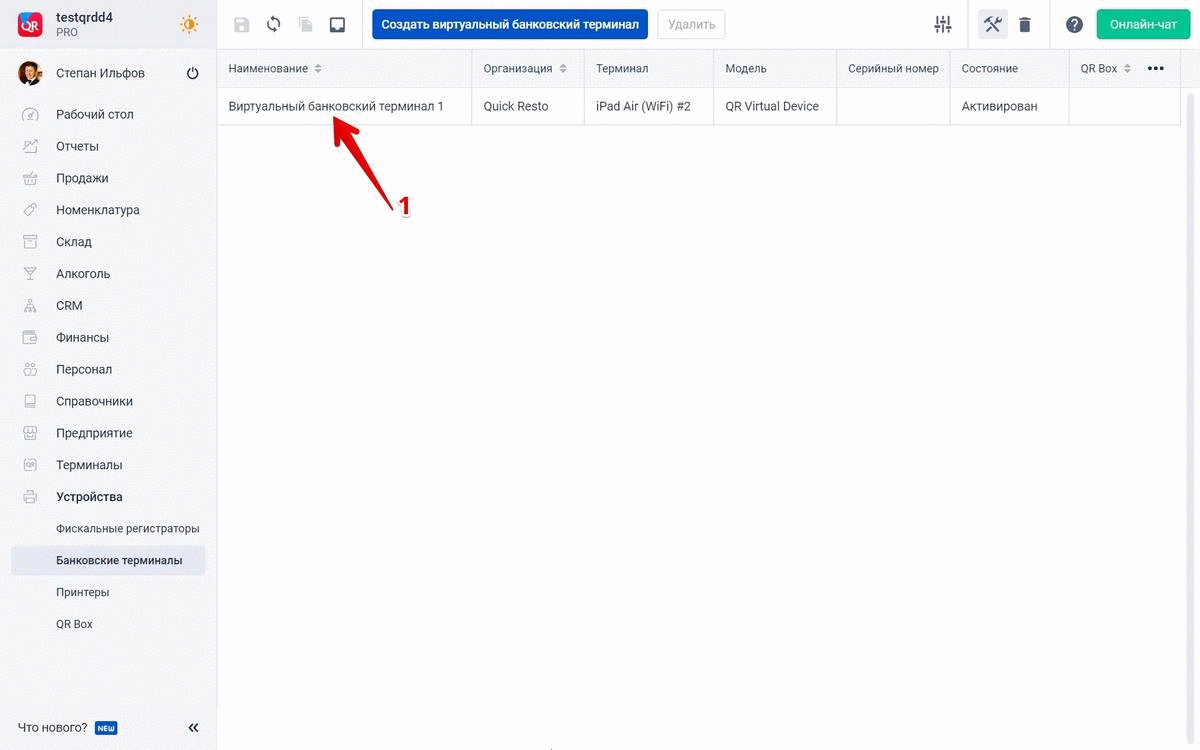Image resolution: width=1200 pixels, height=750 pixels.
Task: Click the copy documents icon
Action: point(305,25)
